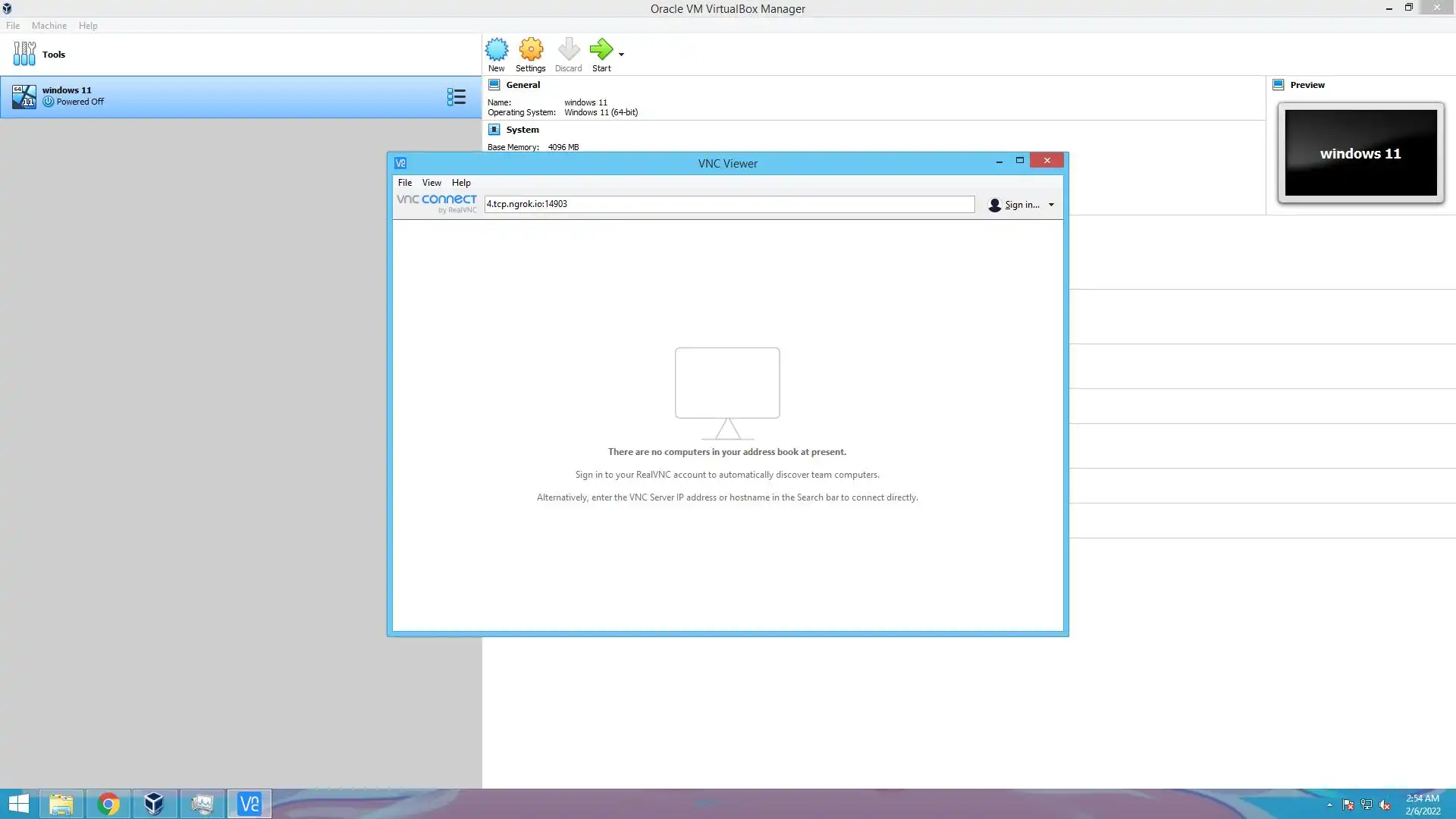Image resolution: width=1456 pixels, height=819 pixels.
Task: Click the windows 11 preview thumbnail
Action: tap(1360, 153)
